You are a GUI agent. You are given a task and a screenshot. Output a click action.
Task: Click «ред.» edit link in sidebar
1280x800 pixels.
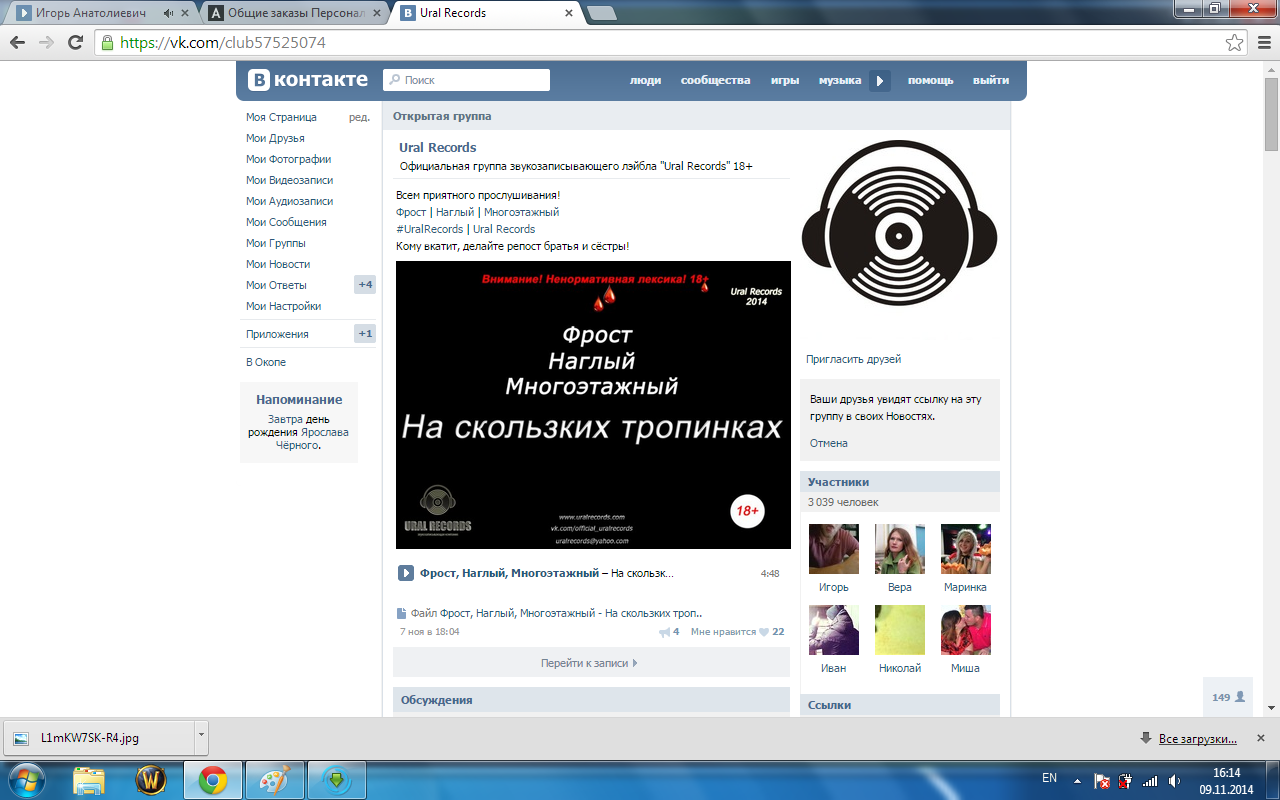tap(359, 117)
